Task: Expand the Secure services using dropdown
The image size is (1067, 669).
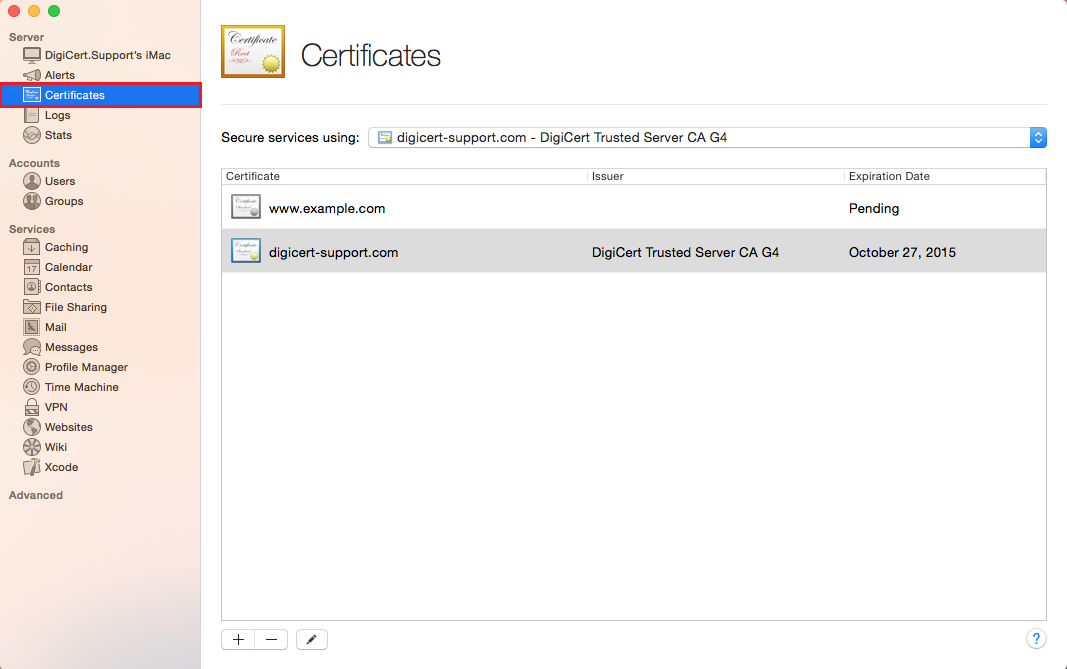Action: tap(706, 138)
